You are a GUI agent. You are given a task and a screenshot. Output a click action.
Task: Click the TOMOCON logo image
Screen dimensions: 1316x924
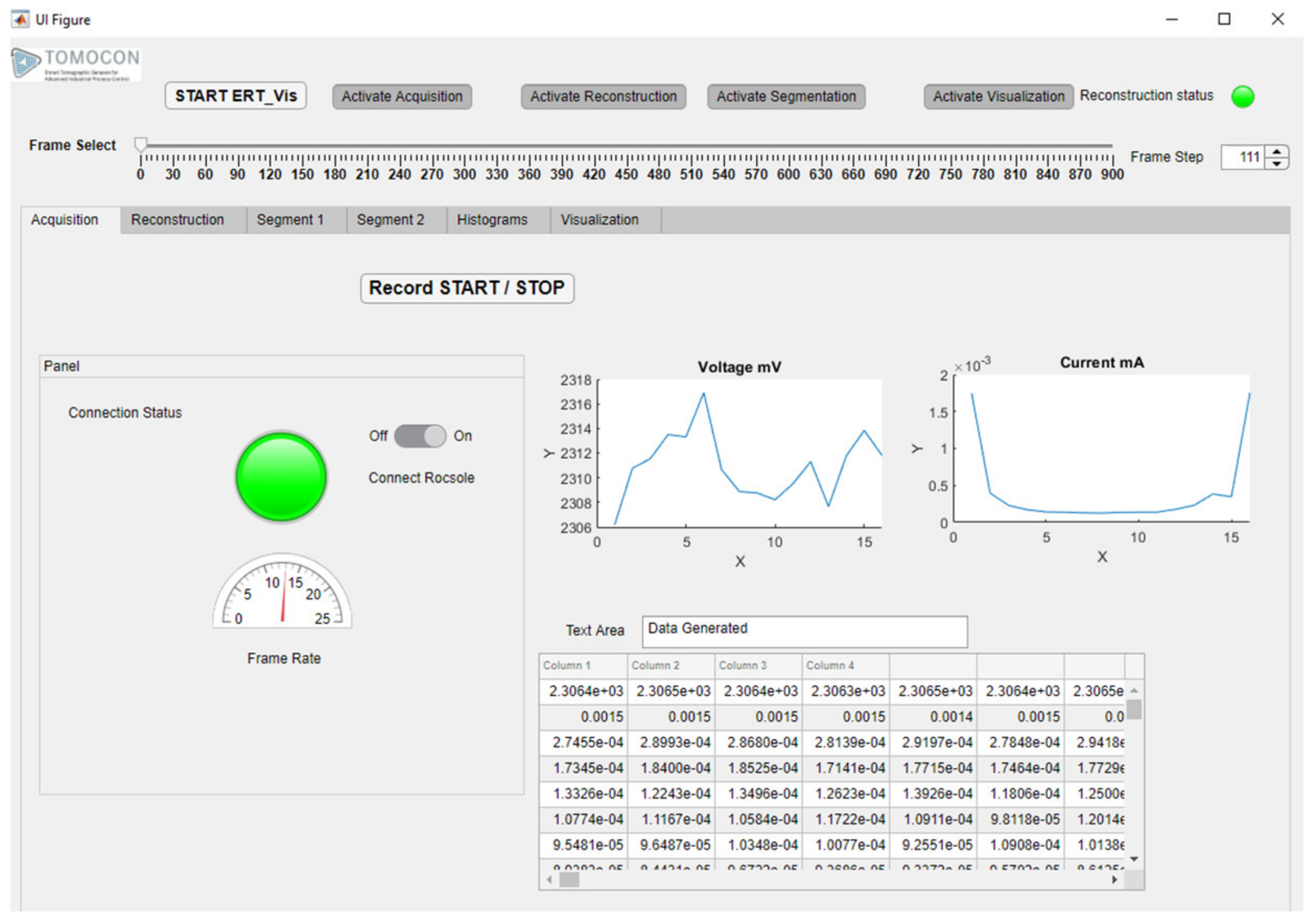click(x=76, y=64)
